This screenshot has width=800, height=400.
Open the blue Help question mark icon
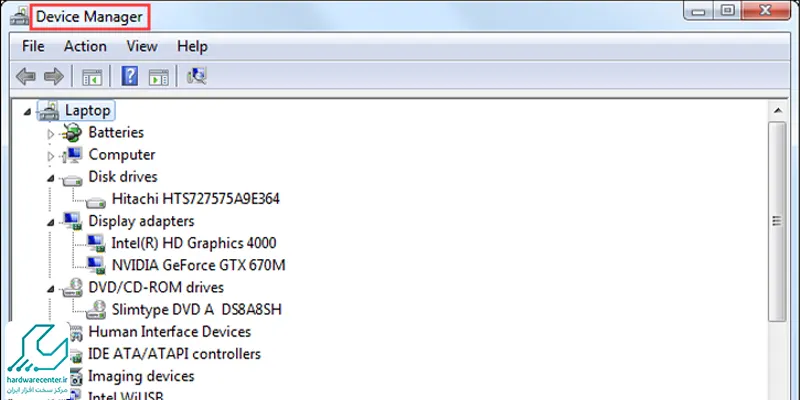pyautogui.click(x=130, y=77)
